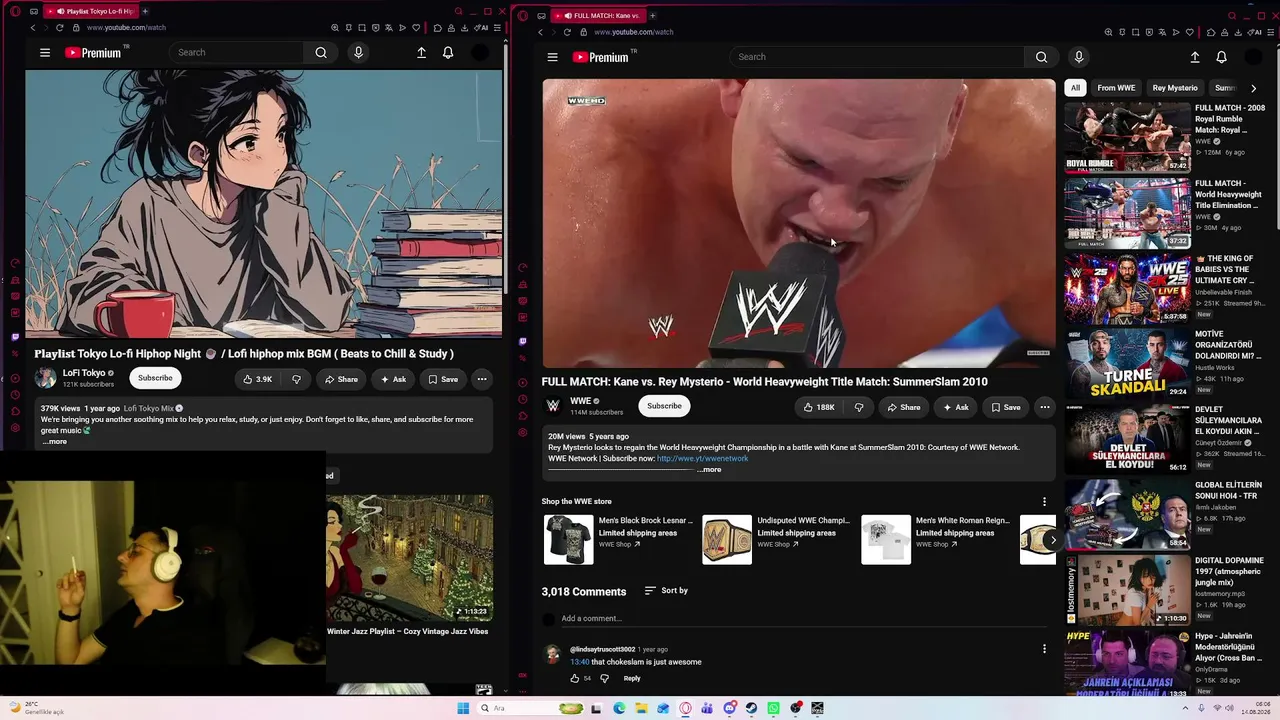Start voice search in WWE YouTube window
The height and width of the screenshot is (720, 1280).
click(x=1078, y=57)
